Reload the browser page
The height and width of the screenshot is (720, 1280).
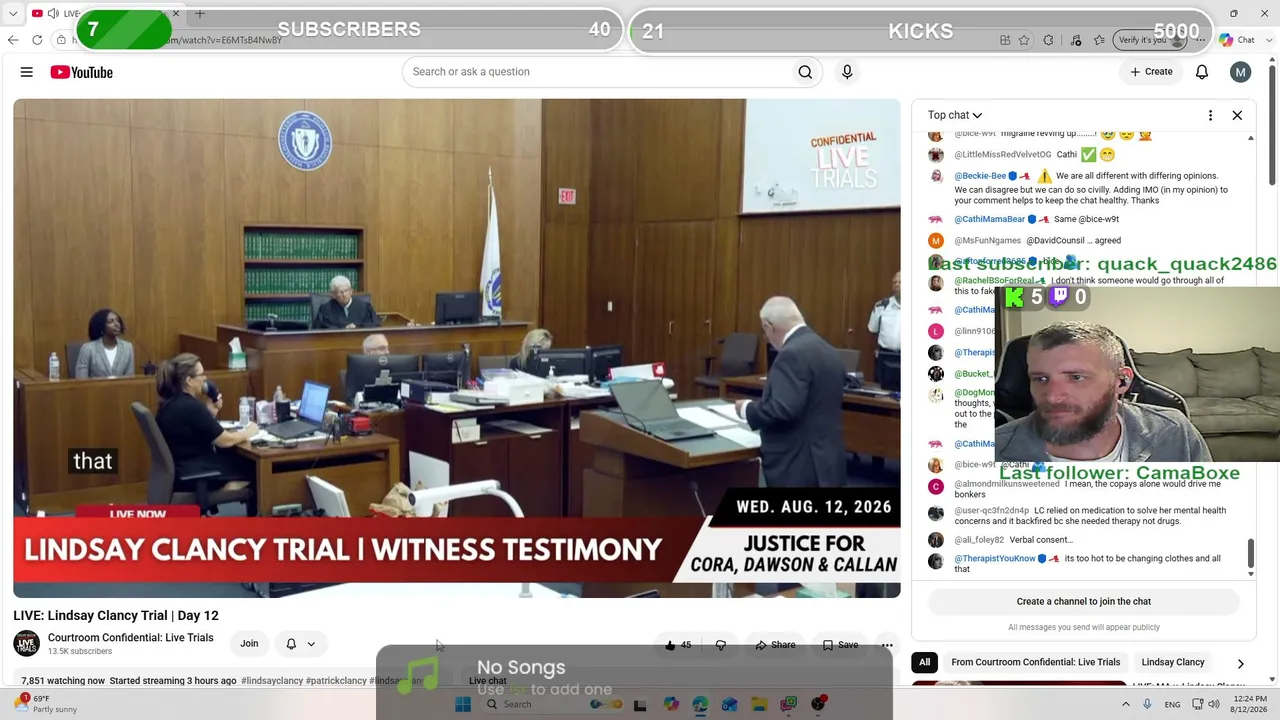tap(37, 40)
